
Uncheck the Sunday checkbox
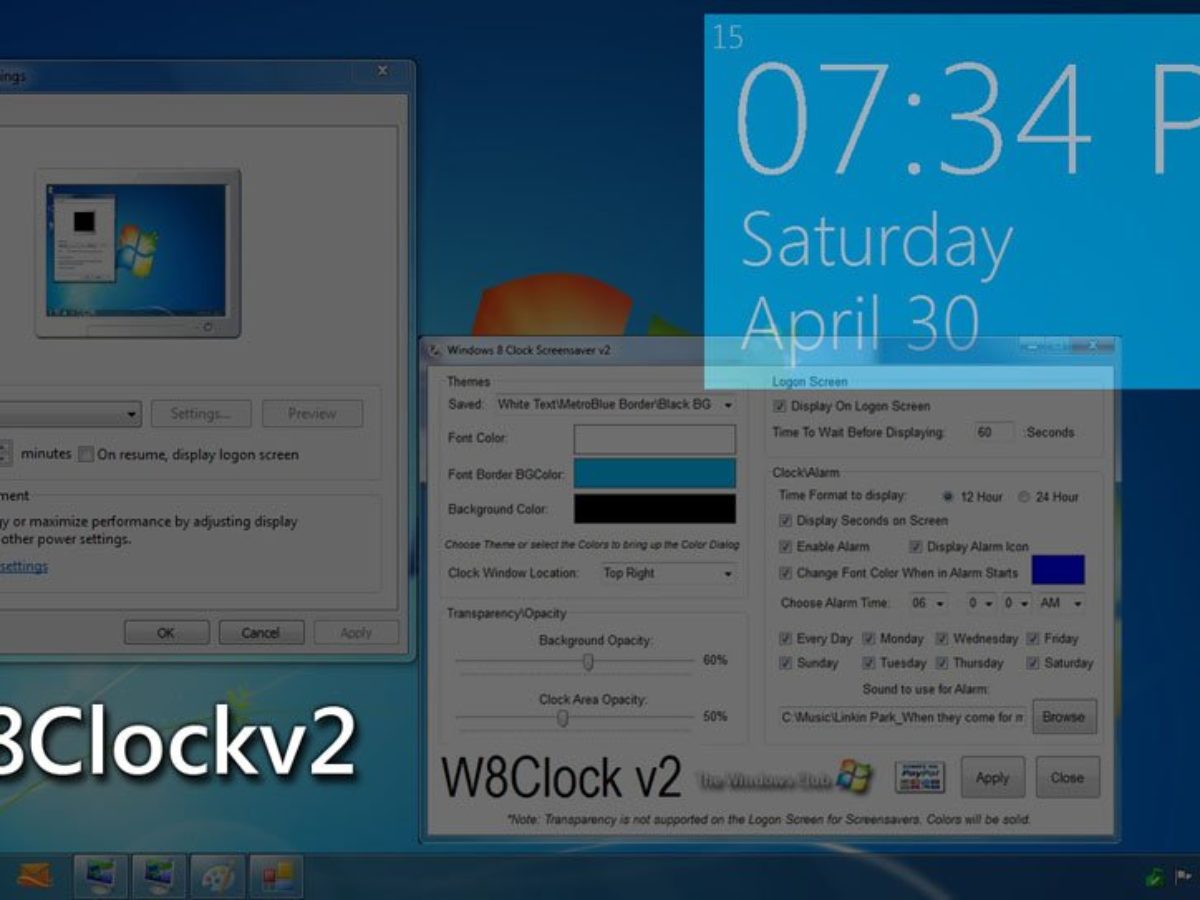[x=786, y=663]
